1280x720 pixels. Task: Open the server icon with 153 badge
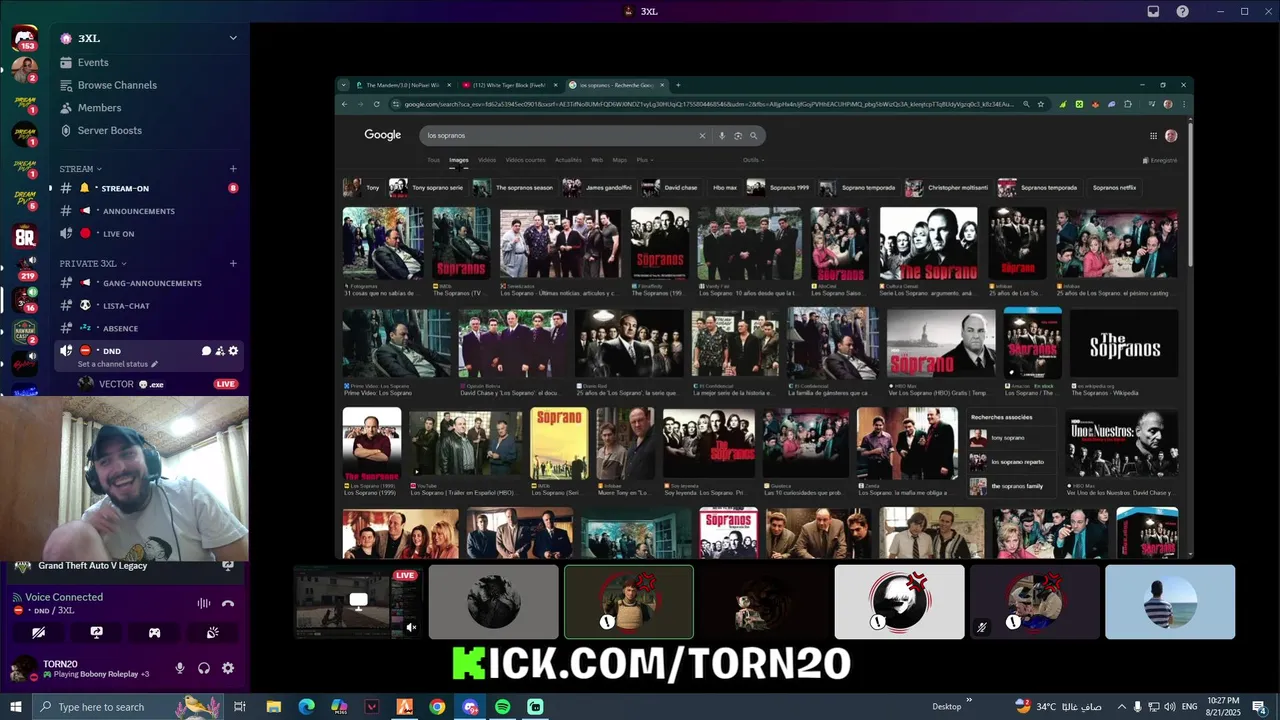(x=24, y=38)
